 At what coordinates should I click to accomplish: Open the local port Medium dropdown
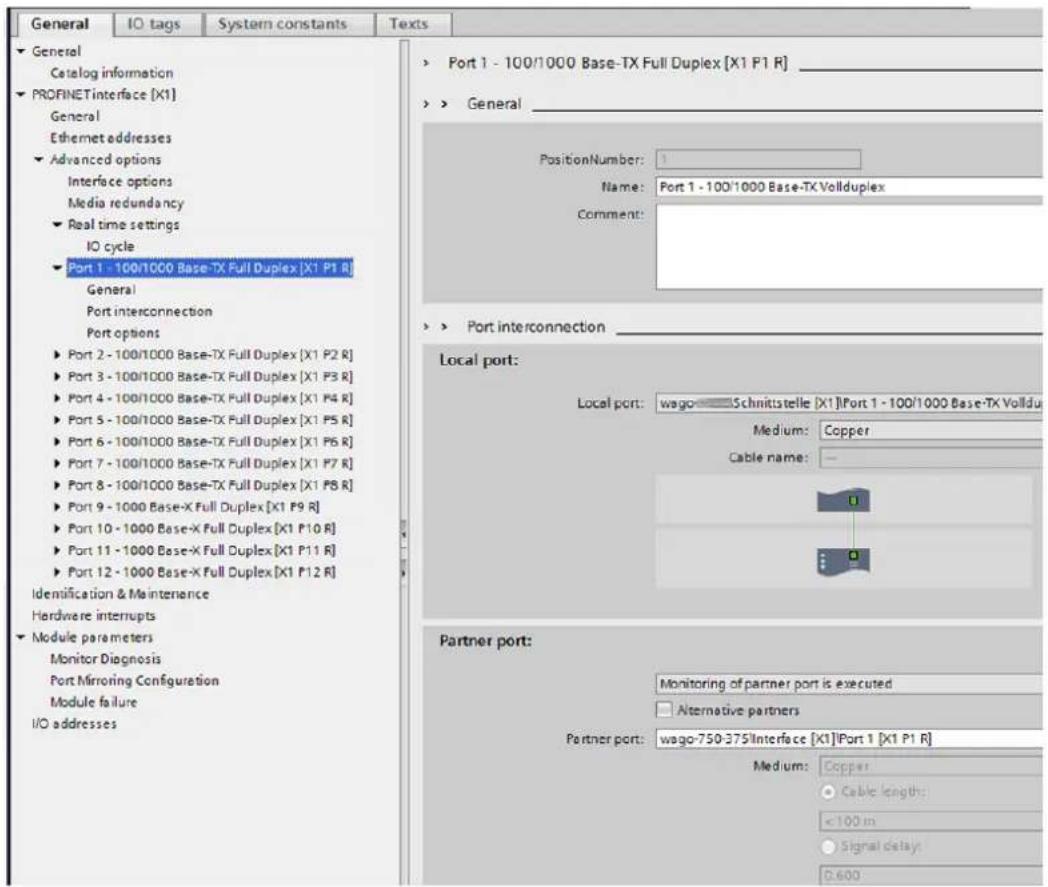930,430
